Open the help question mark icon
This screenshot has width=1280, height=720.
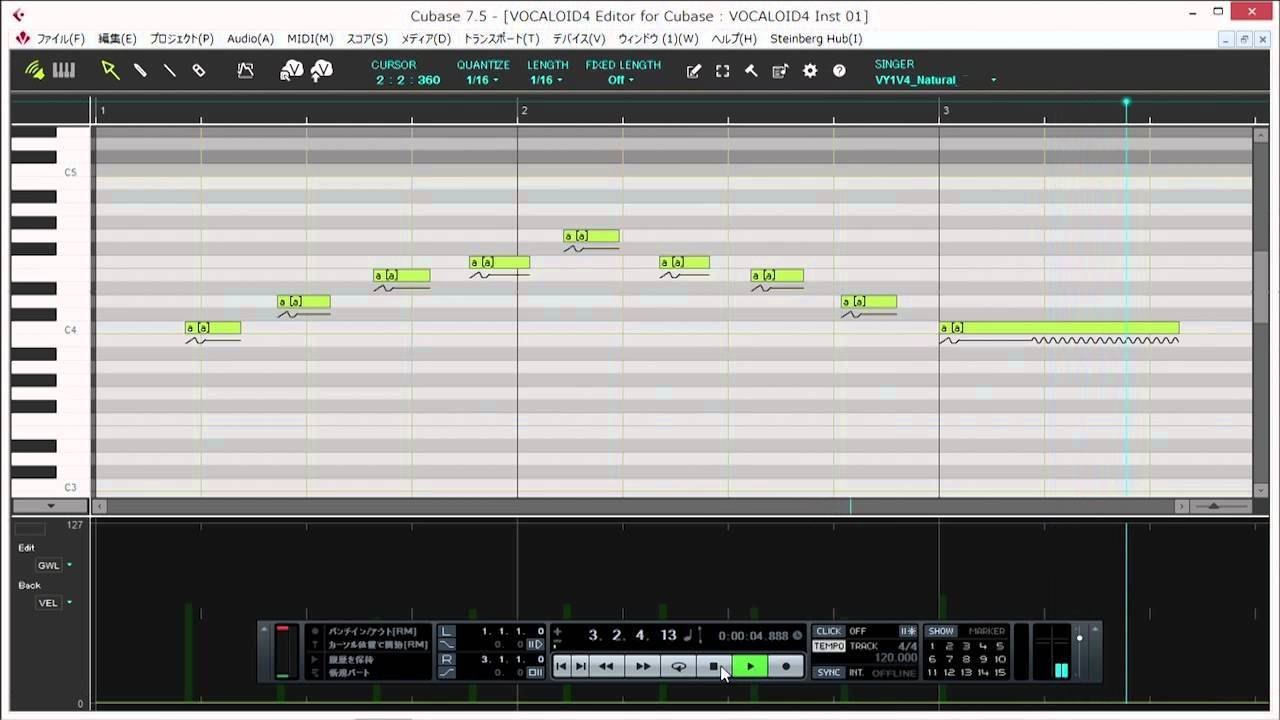pyautogui.click(x=839, y=71)
